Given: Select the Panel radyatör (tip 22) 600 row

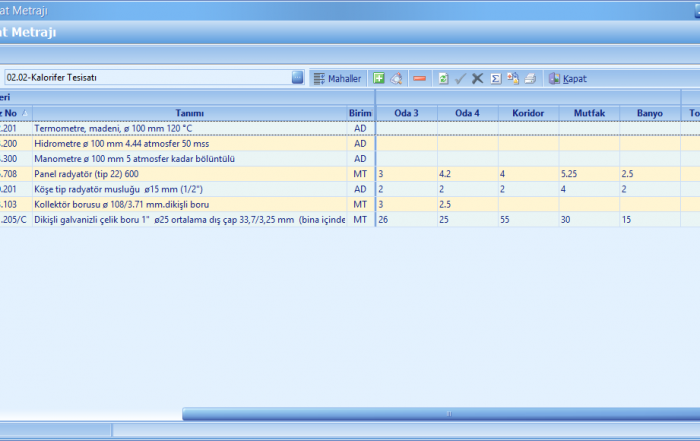Looking at the screenshot, I should (188, 174).
